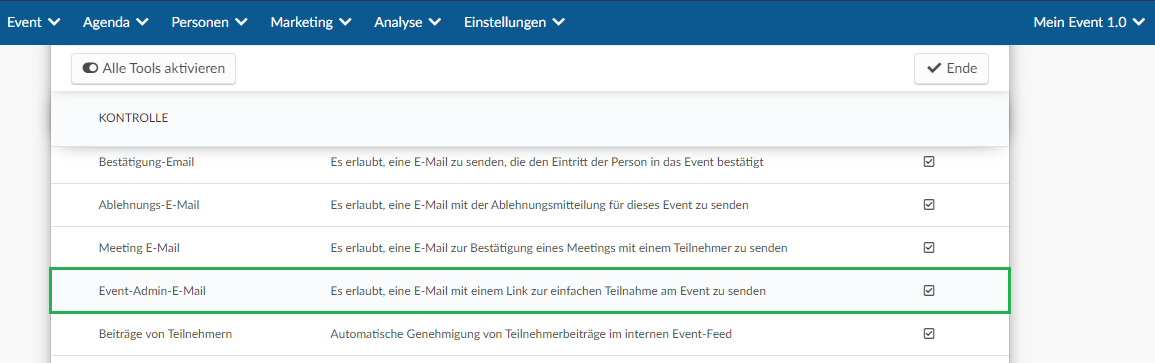
Task: Open the Analyse menu
Action: (x=407, y=22)
